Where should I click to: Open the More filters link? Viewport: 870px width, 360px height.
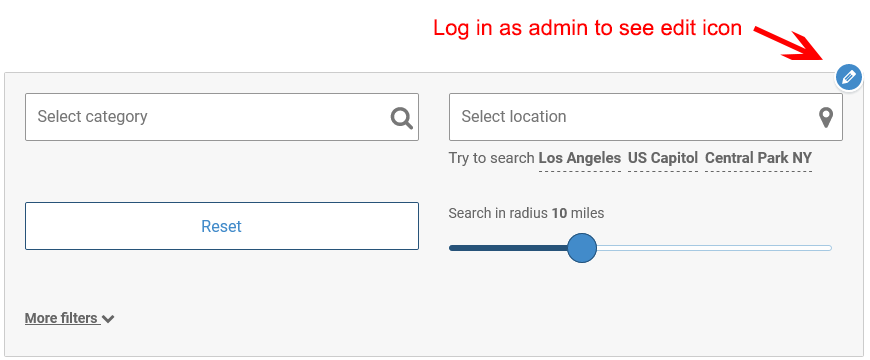pyautogui.click(x=62, y=318)
